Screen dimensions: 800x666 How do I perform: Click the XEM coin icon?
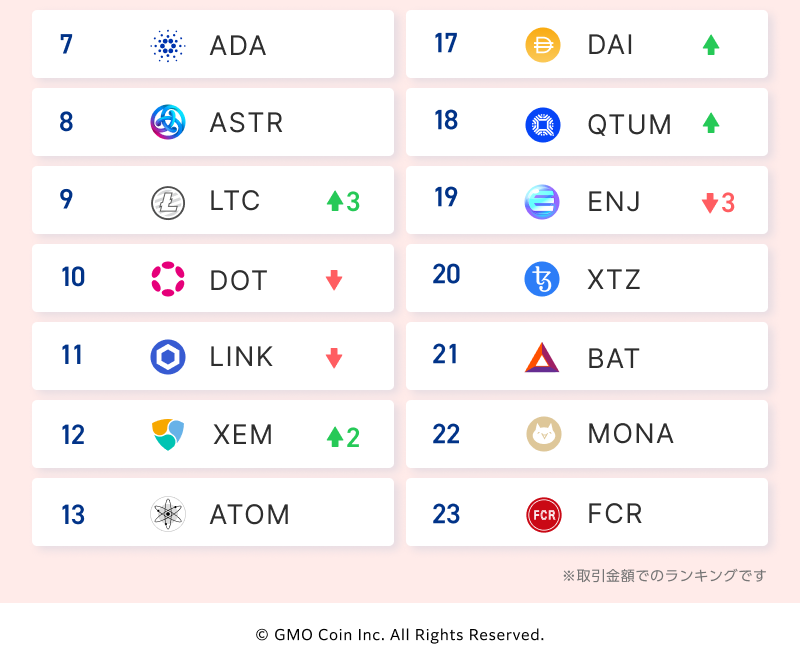click(168, 435)
